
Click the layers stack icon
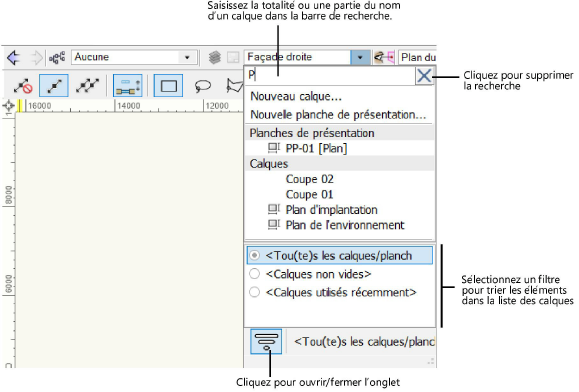click(215, 57)
